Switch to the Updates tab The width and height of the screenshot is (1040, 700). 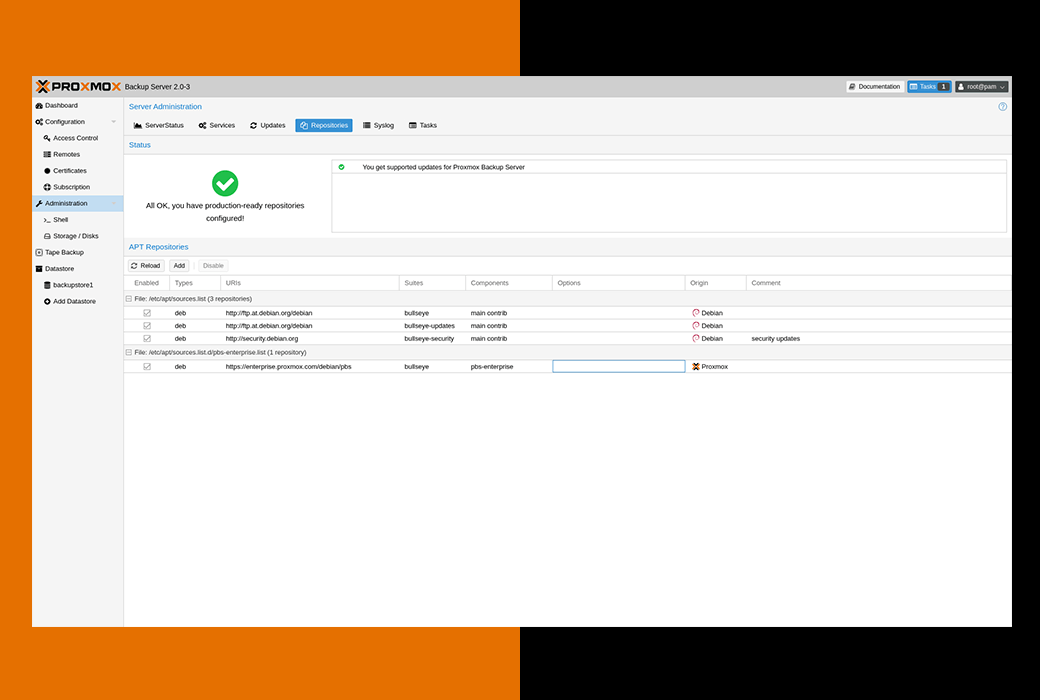pyautogui.click(x=267, y=125)
